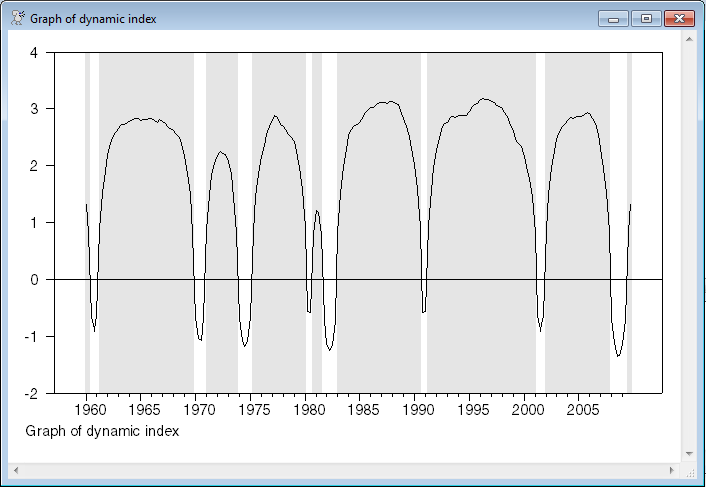
Task: Click the gretl app icon in title bar
Action: [17, 18]
